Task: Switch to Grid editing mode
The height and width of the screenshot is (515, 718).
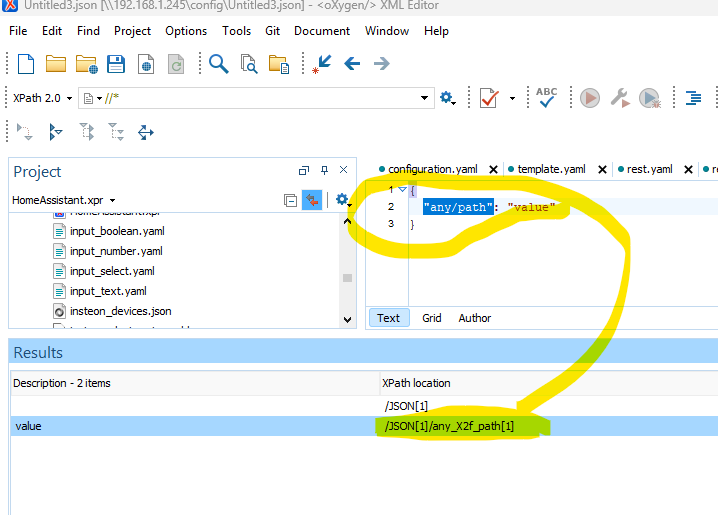Action: coord(431,318)
